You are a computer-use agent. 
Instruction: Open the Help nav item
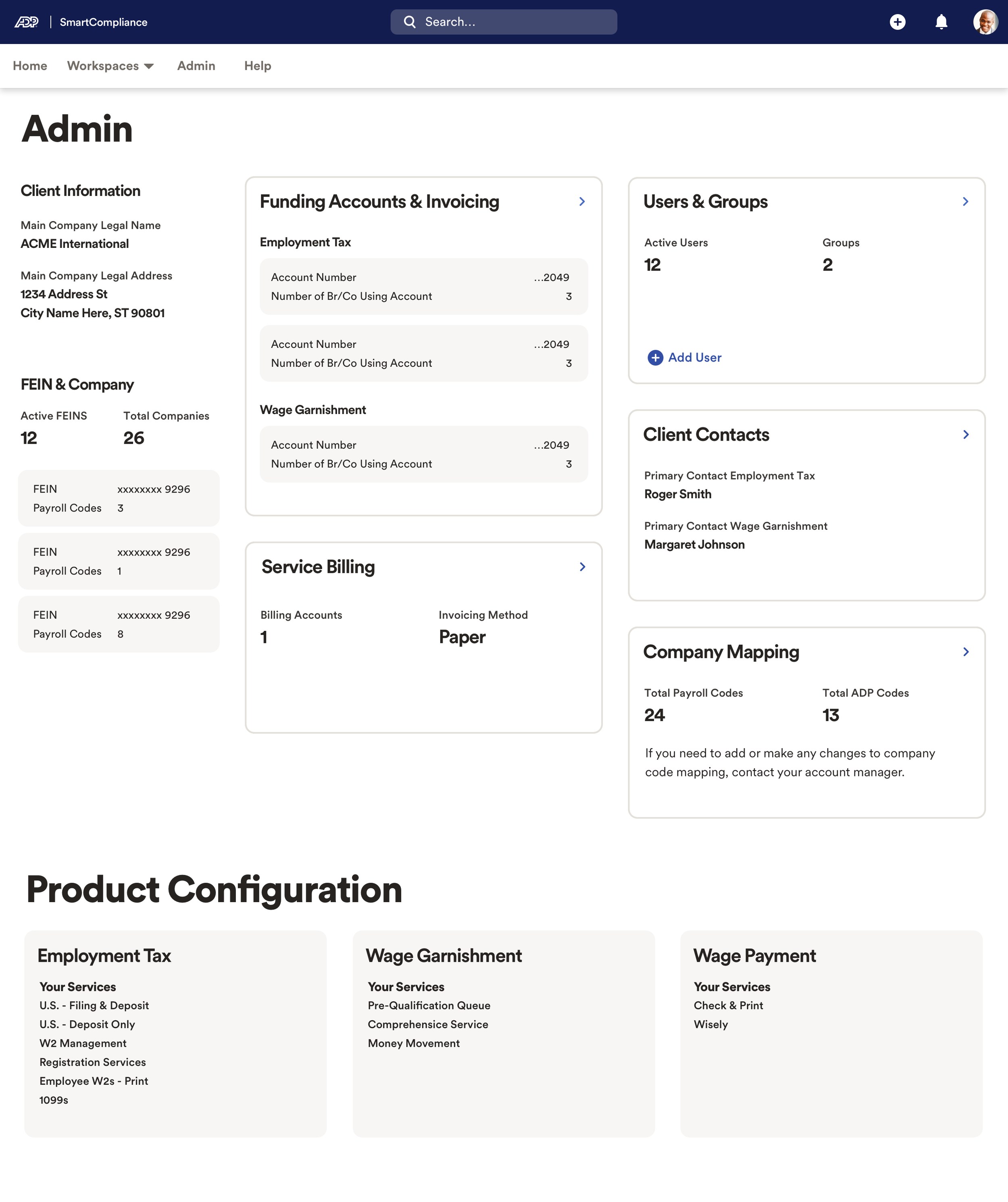(258, 66)
